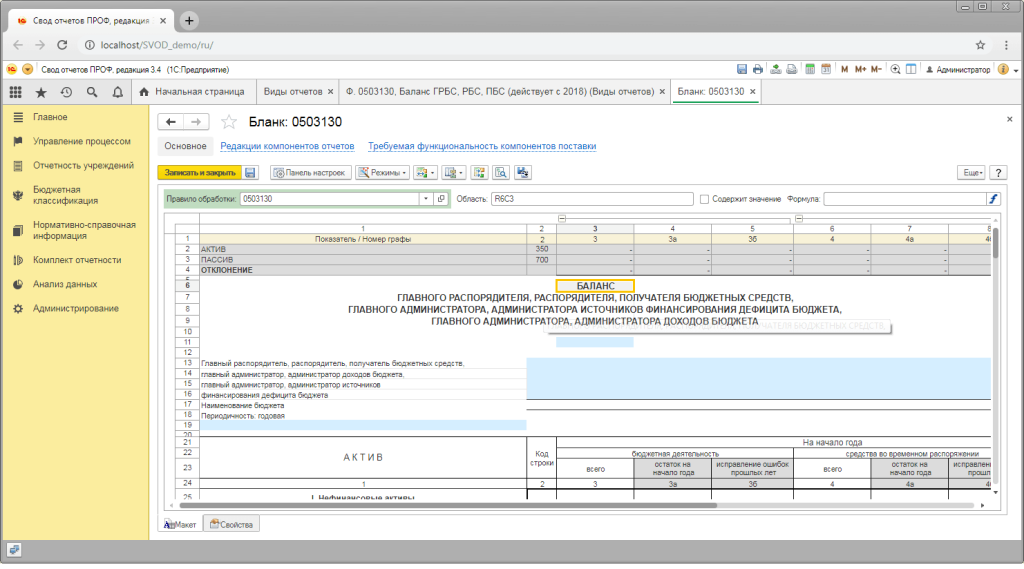Viewport: 1024px width, 569px height.
Task: Close the Ф. 0503130 Баланс tab
Action: point(661,92)
